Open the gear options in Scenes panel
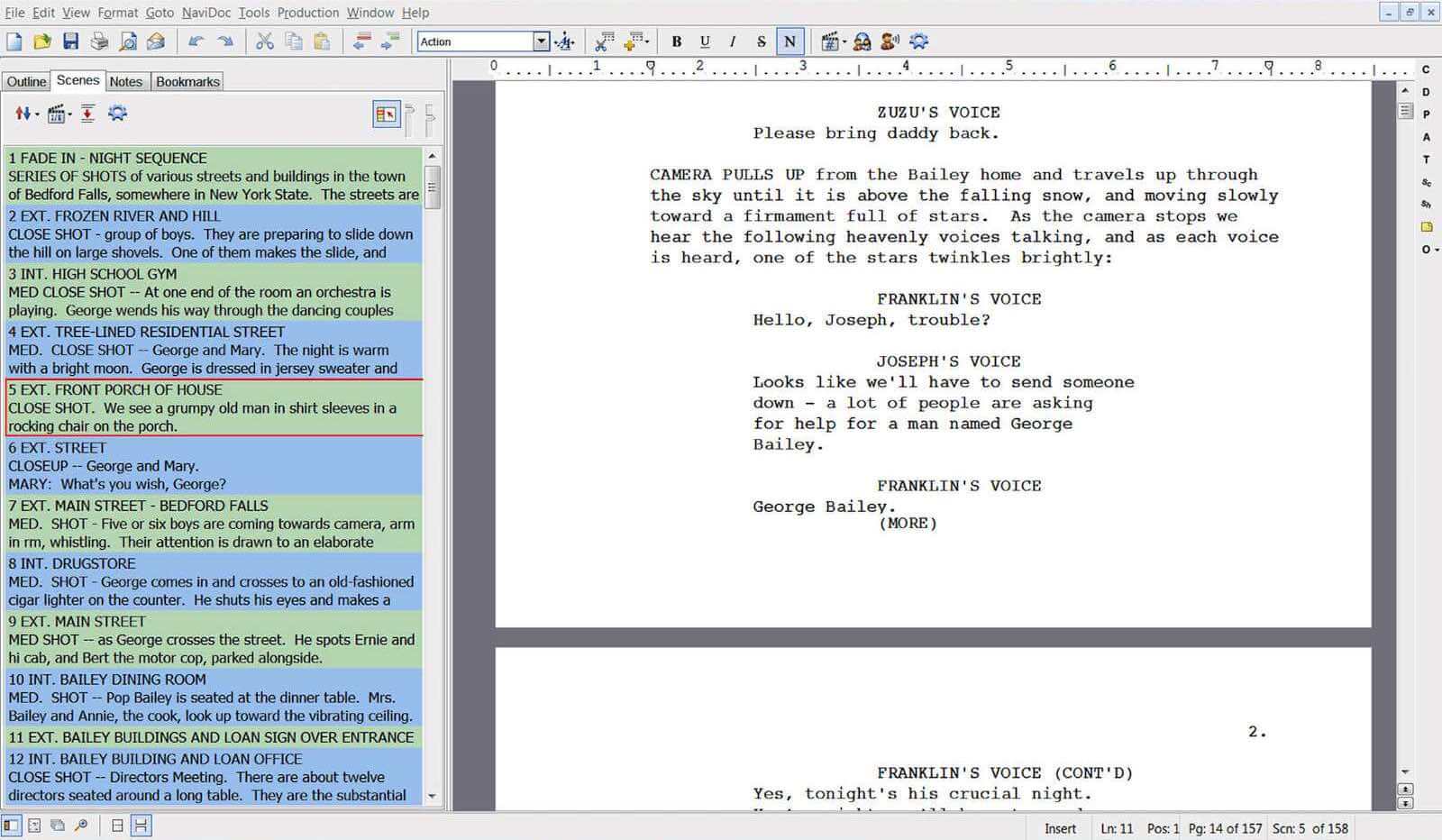1442x840 pixels. [117, 114]
